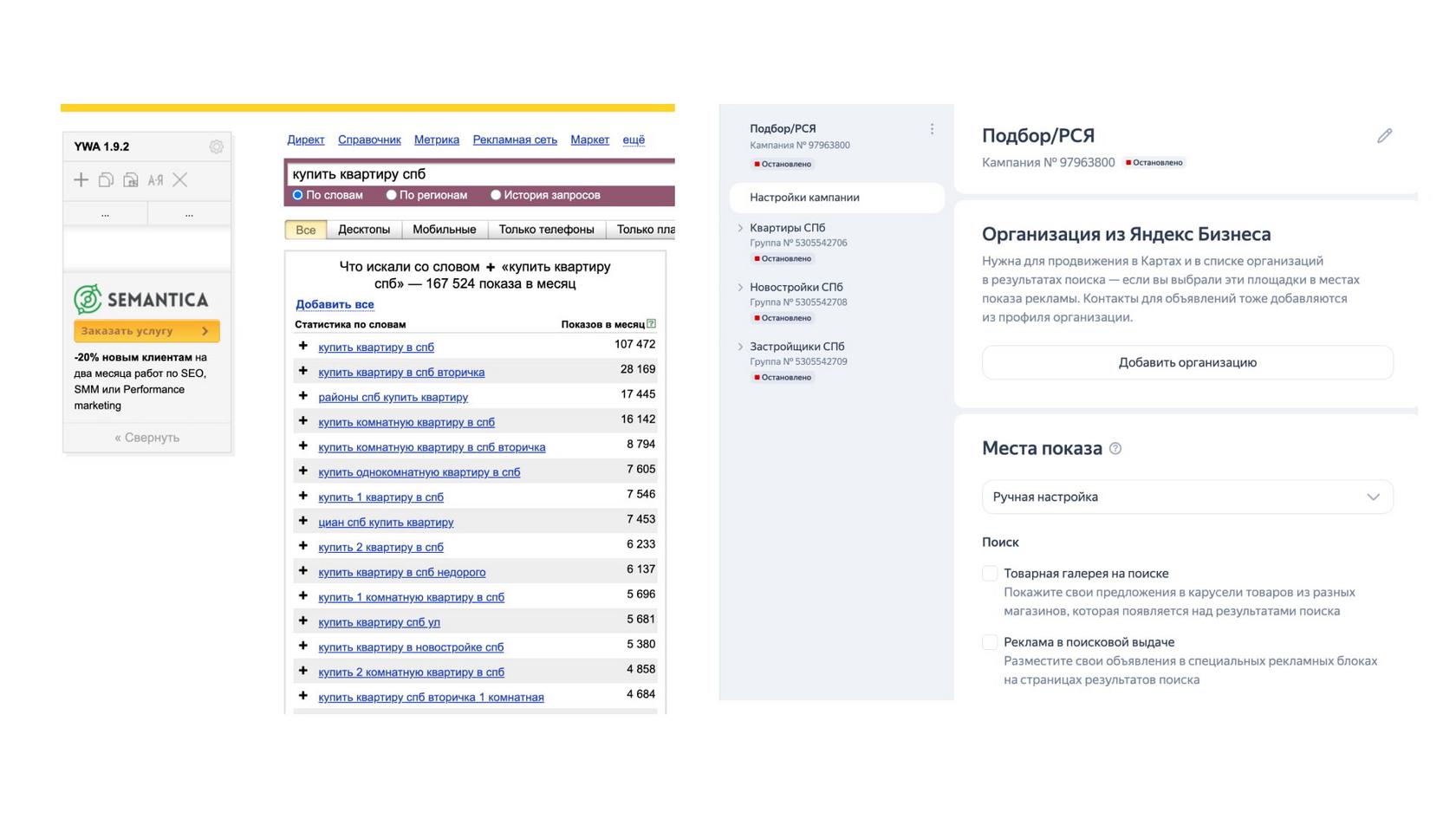
Task: Check Реклама в поисковой выдаче
Action: (x=990, y=642)
